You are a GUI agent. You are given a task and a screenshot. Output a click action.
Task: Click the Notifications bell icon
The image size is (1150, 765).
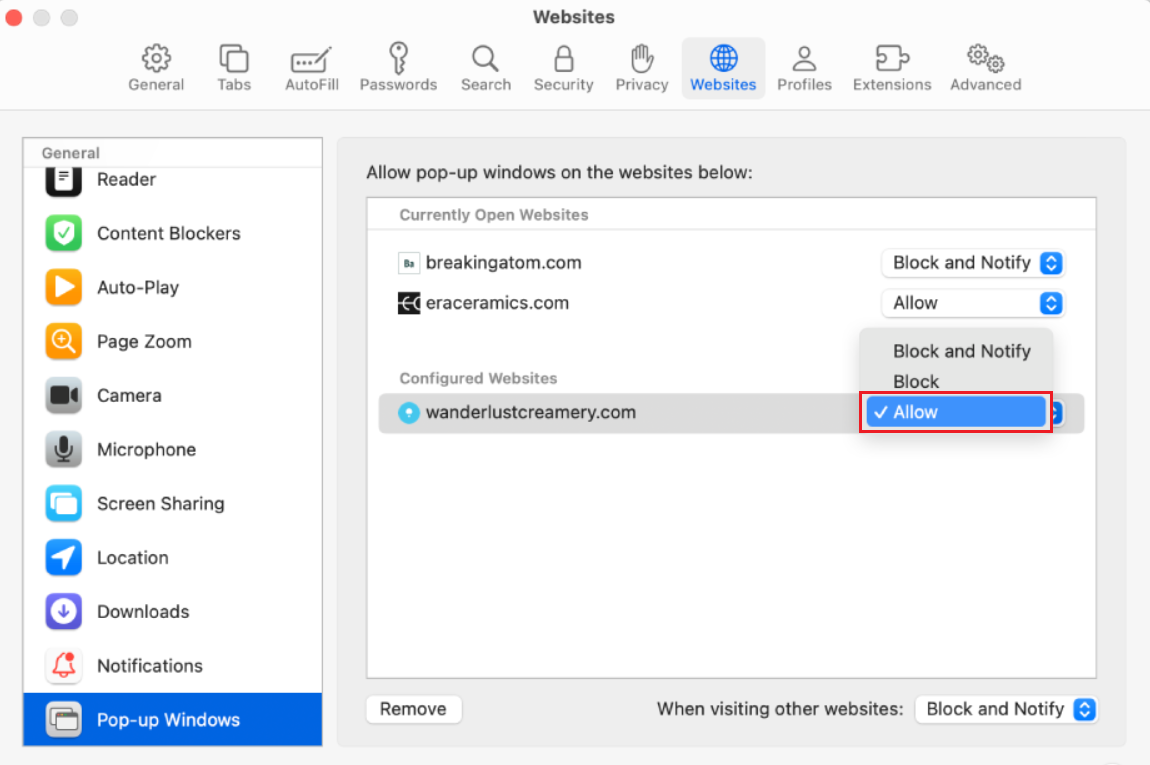pyautogui.click(x=64, y=666)
